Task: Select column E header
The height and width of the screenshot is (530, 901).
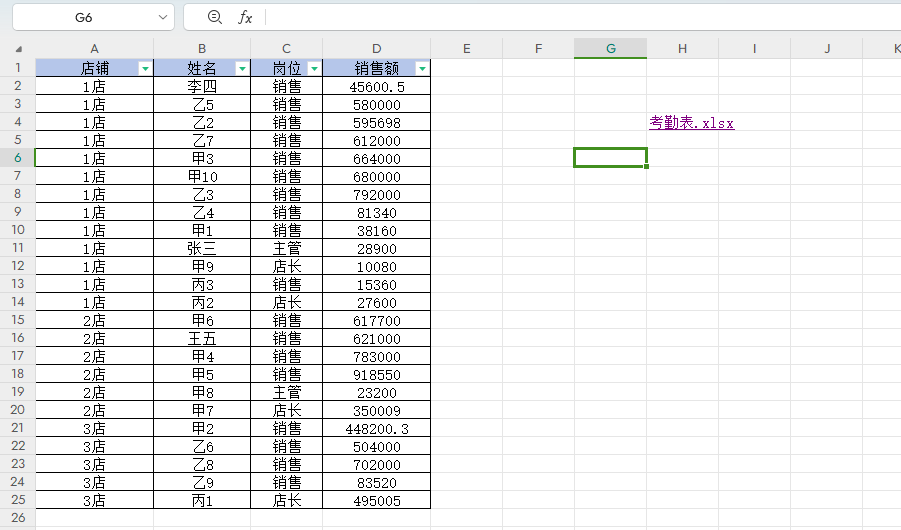Action: (x=467, y=49)
